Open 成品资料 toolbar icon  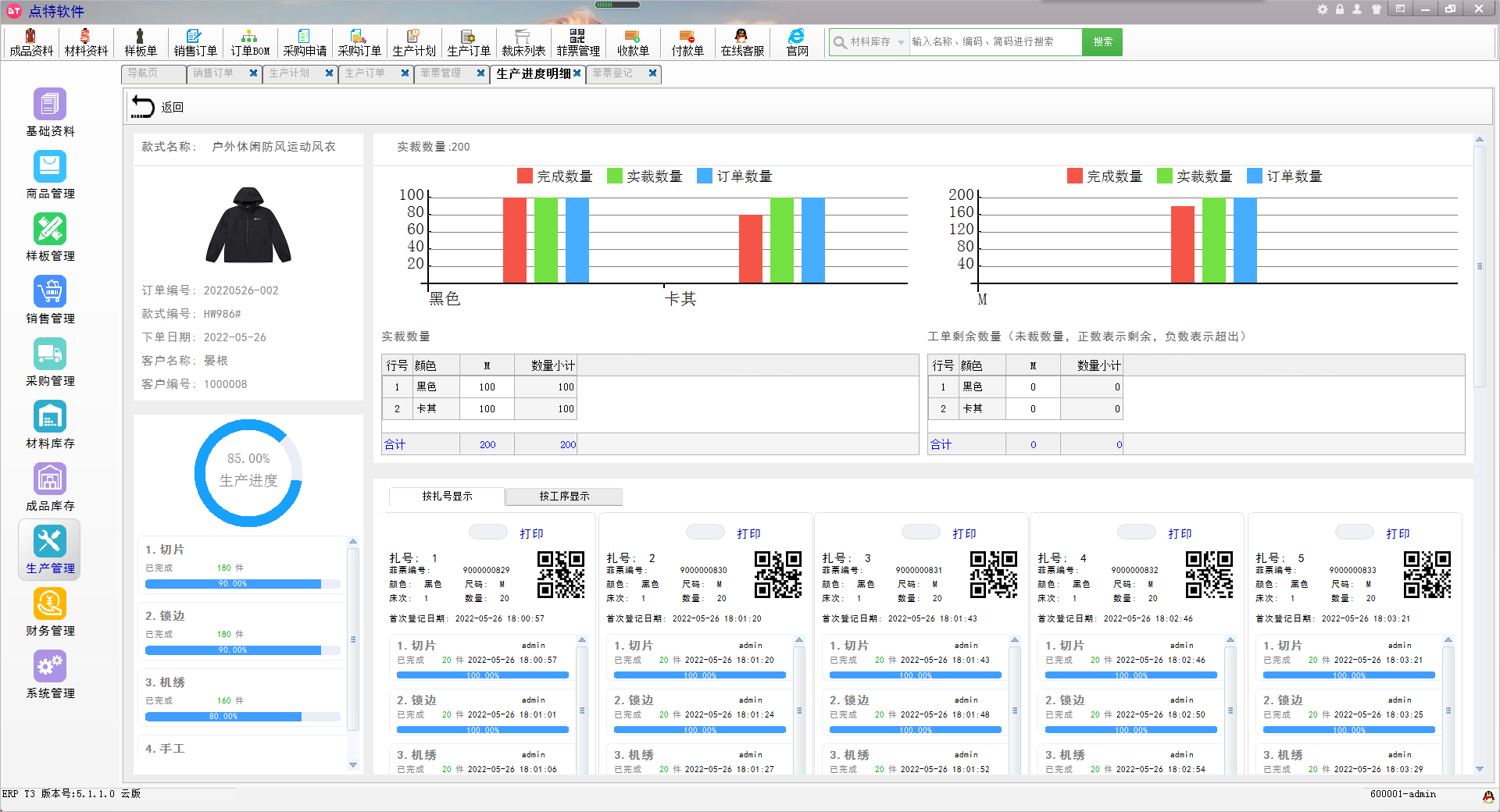pyautogui.click(x=31, y=42)
